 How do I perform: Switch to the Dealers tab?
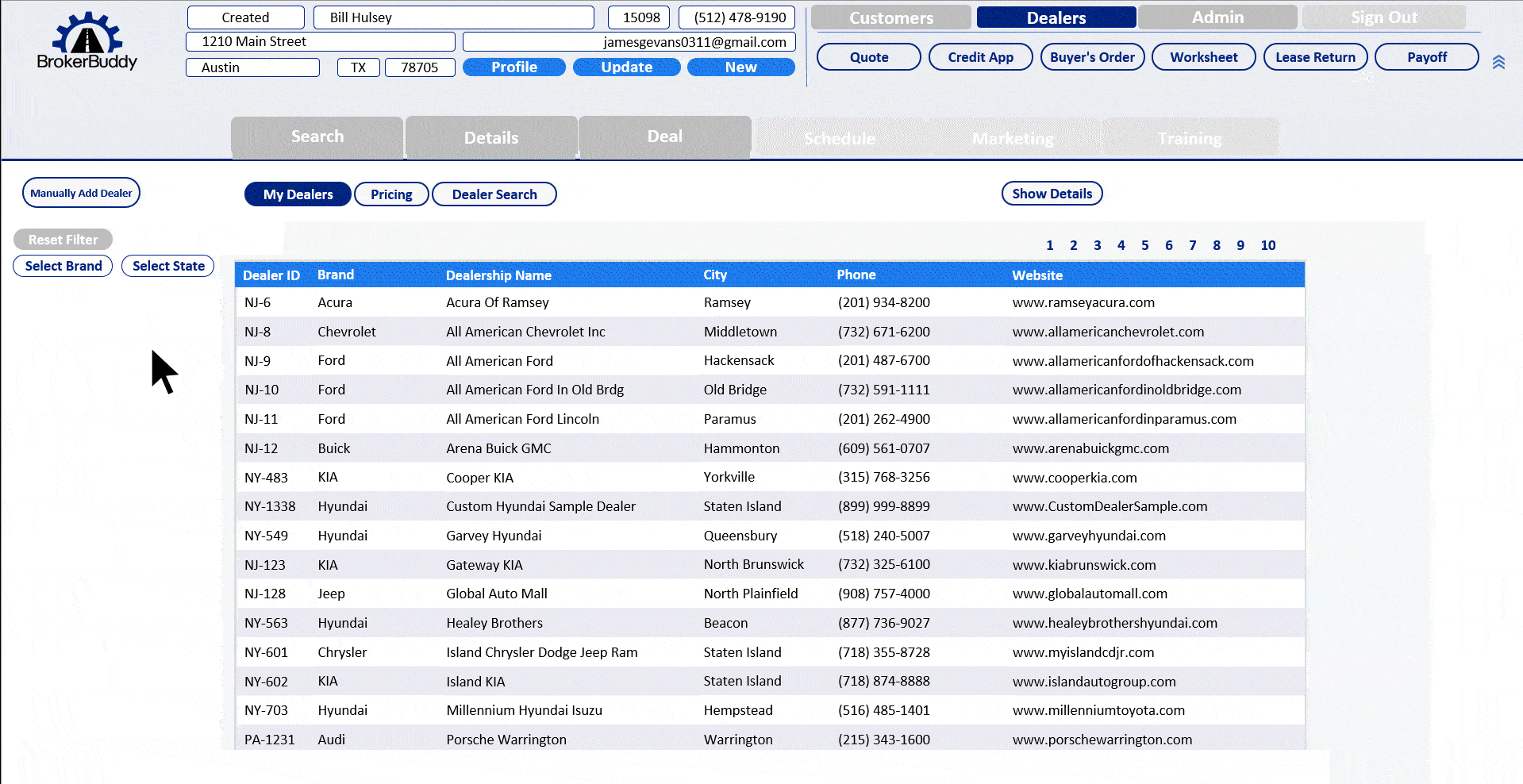coord(1056,17)
